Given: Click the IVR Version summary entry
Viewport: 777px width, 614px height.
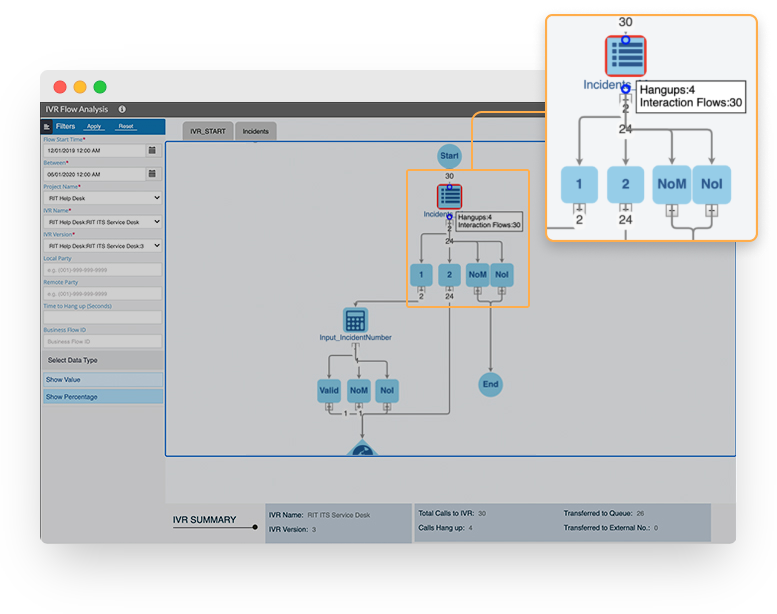Looking at the screenshot, I should pos(292,529).
